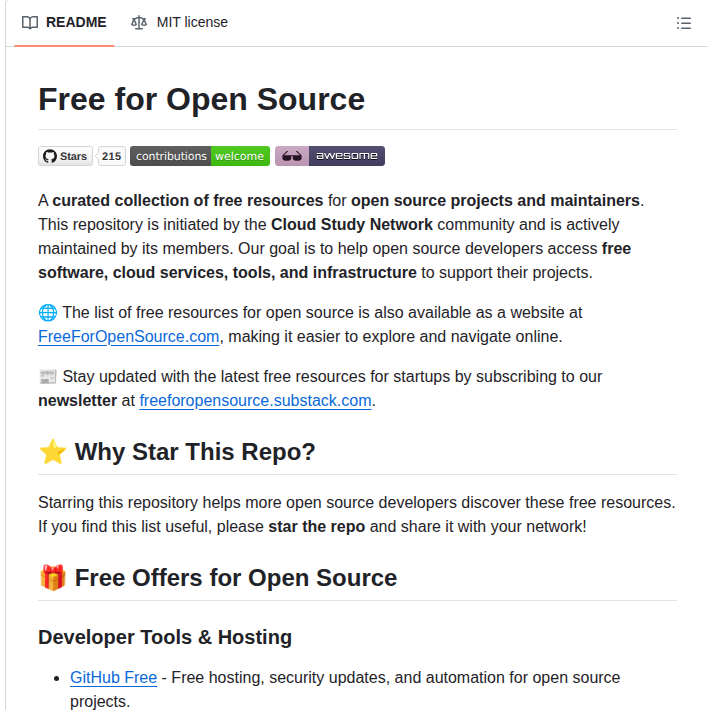
Task: Click the awesome sunglasses badge
Action: pos(330,156)
